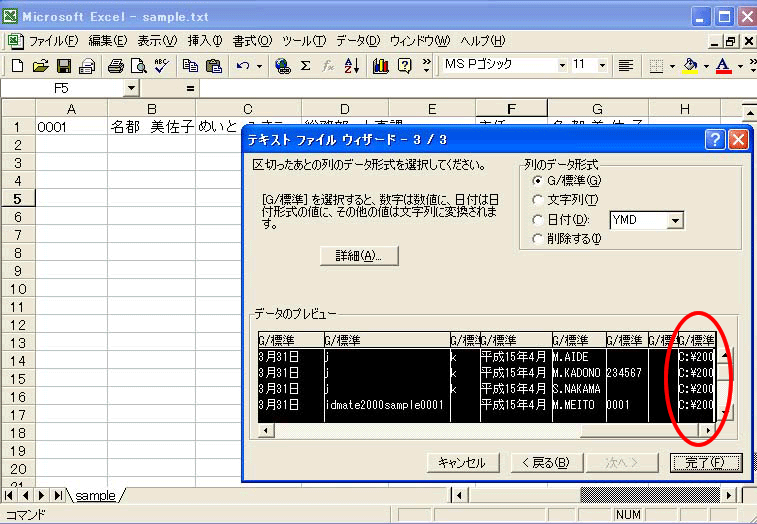
Task: Select row 5 header
Action: pyautogui.click(x=18, y=199)
